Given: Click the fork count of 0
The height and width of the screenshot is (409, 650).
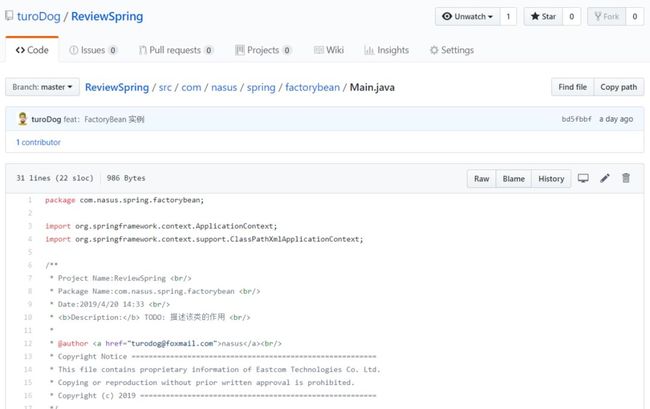Looking at the screenshot, I should tap(635, 17).
